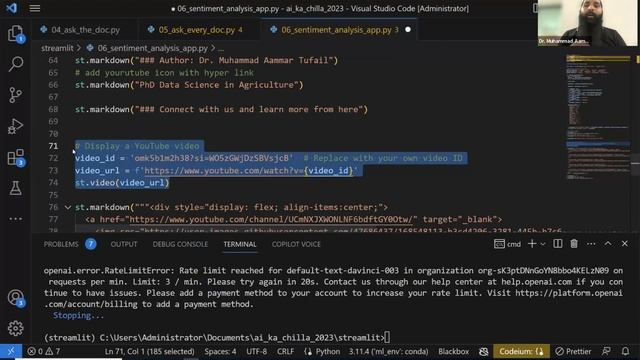Select Python interpreter 3.11.4 ml_env

[388, 351]
